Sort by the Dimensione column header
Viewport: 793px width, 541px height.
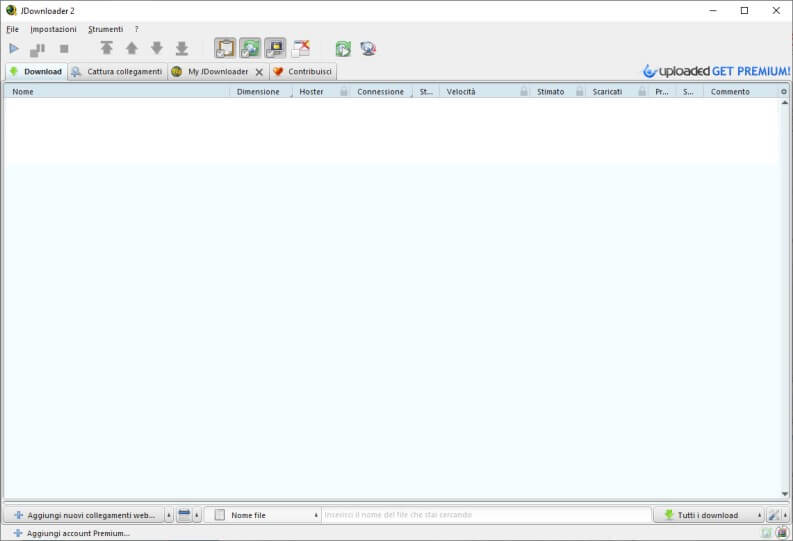260,92
